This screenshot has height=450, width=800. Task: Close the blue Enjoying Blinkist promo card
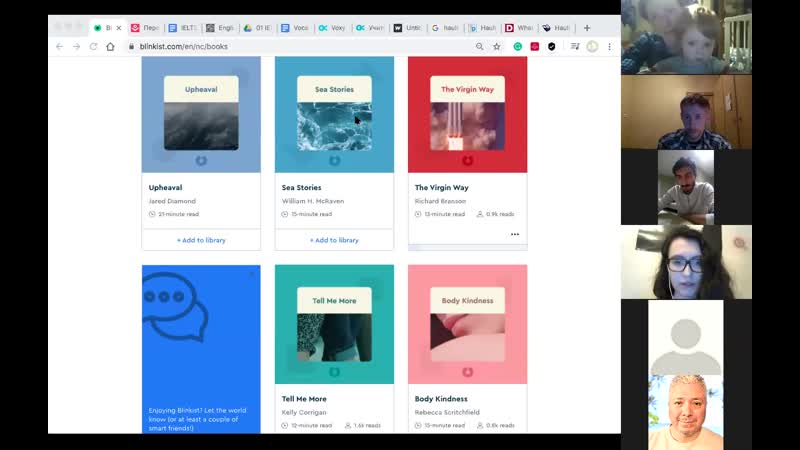coord(252,274)
